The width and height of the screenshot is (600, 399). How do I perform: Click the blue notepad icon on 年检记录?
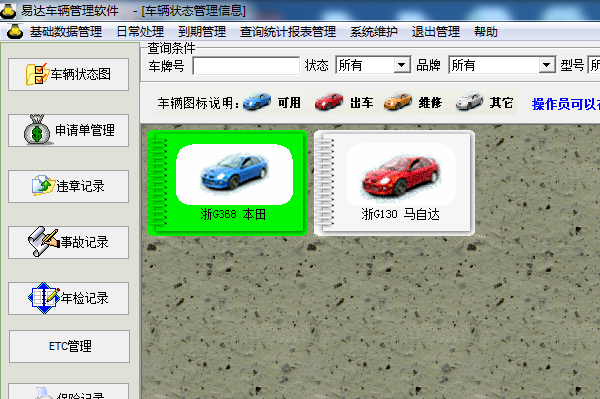[x=44, y=298]
